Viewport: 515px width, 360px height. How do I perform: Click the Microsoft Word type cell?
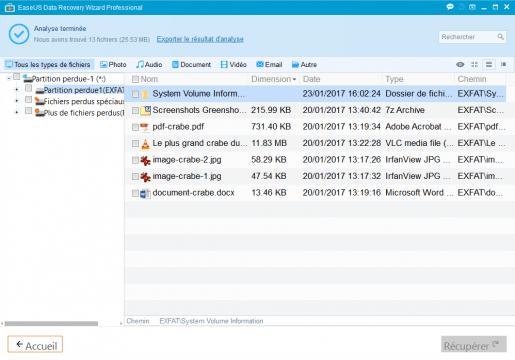click(x=419, y=193)
